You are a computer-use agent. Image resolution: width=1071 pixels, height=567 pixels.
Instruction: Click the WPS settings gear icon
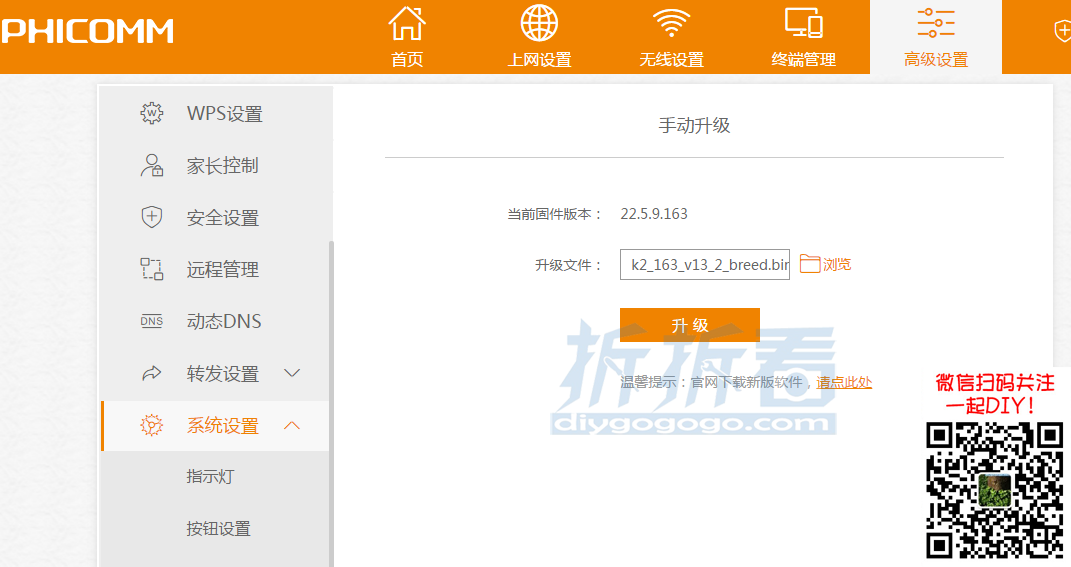pyautogui.click(x=151, y=113)
